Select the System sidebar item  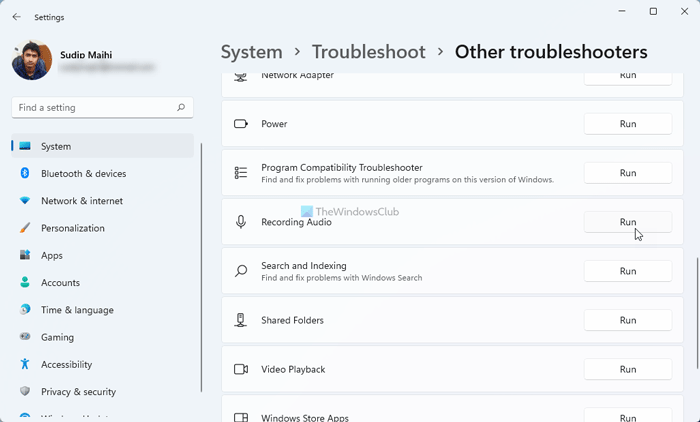(56, 146)
